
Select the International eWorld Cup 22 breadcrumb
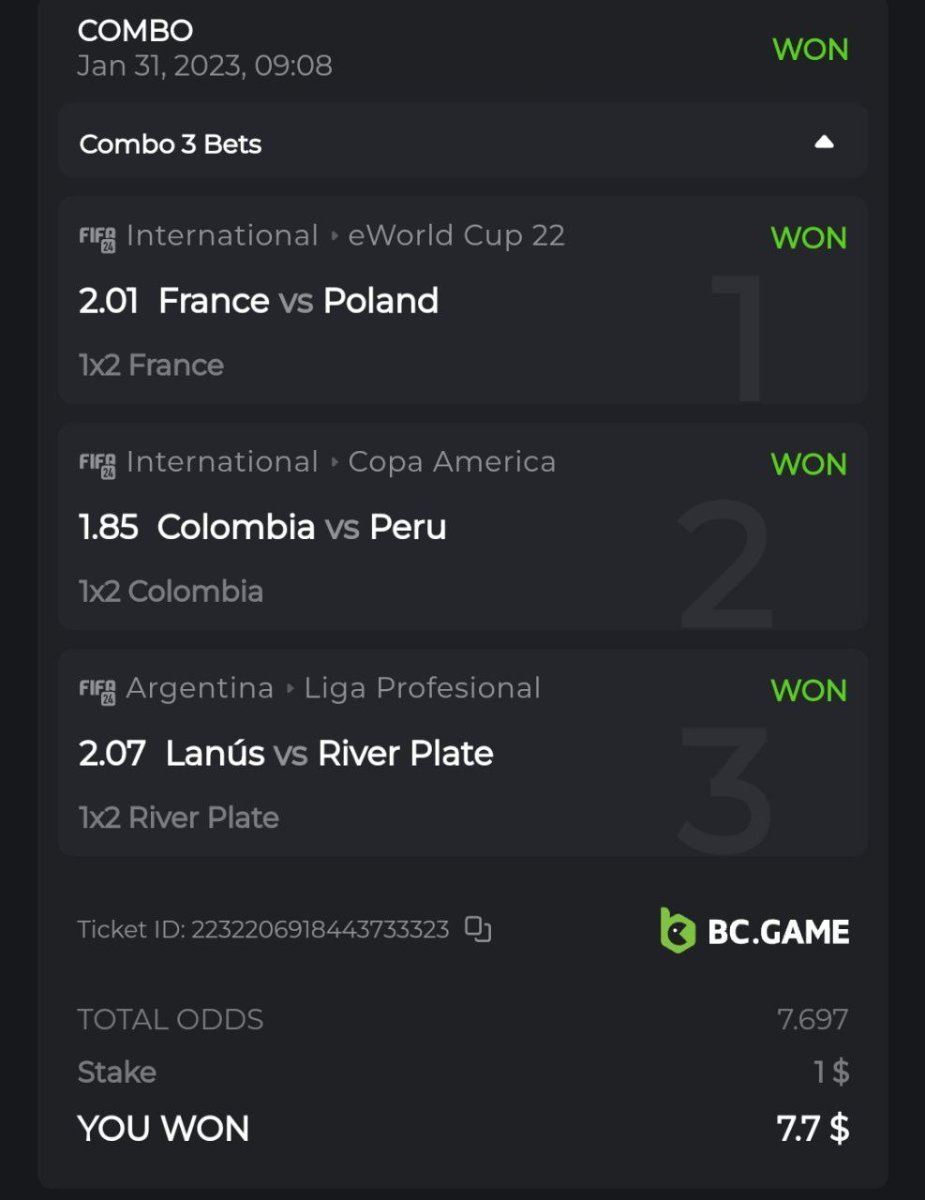[x=345, y=236]
